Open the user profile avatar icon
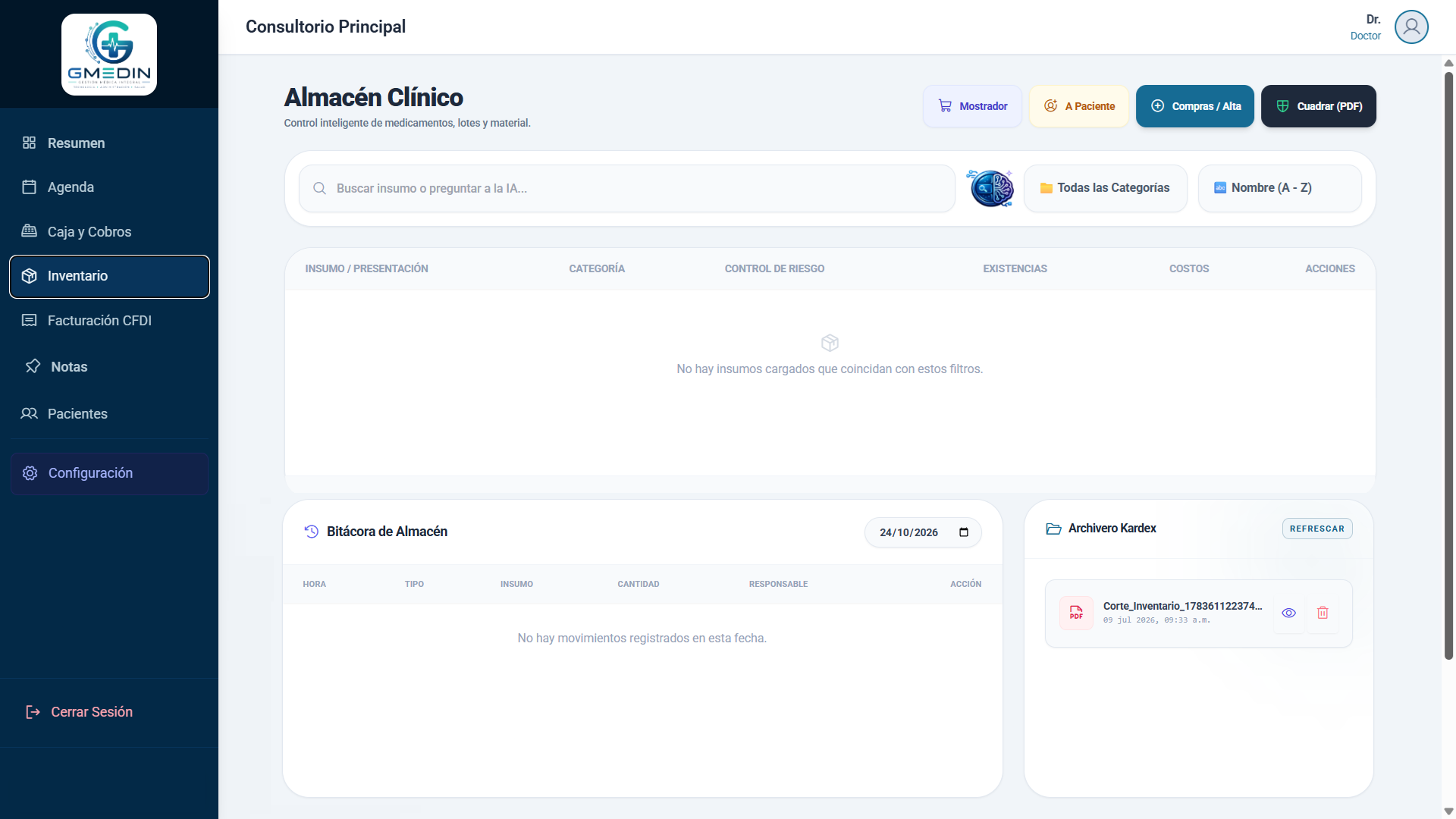This screenshot has width=1456, height=819. (1411, 27)
